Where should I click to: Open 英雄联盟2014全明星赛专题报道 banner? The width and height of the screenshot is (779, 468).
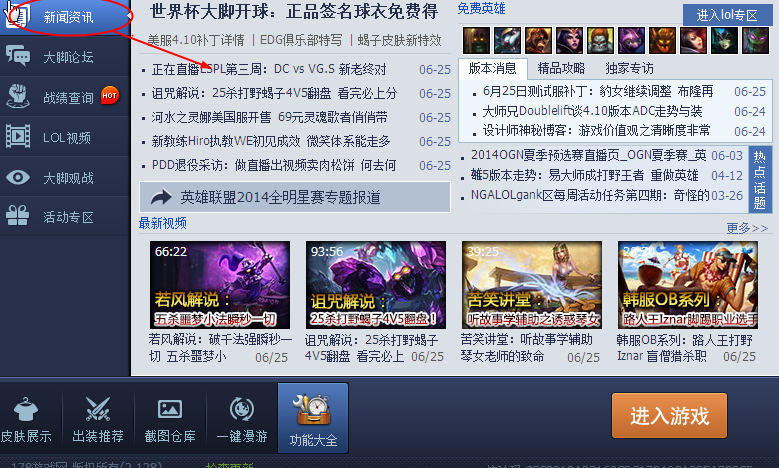point(295,197)
